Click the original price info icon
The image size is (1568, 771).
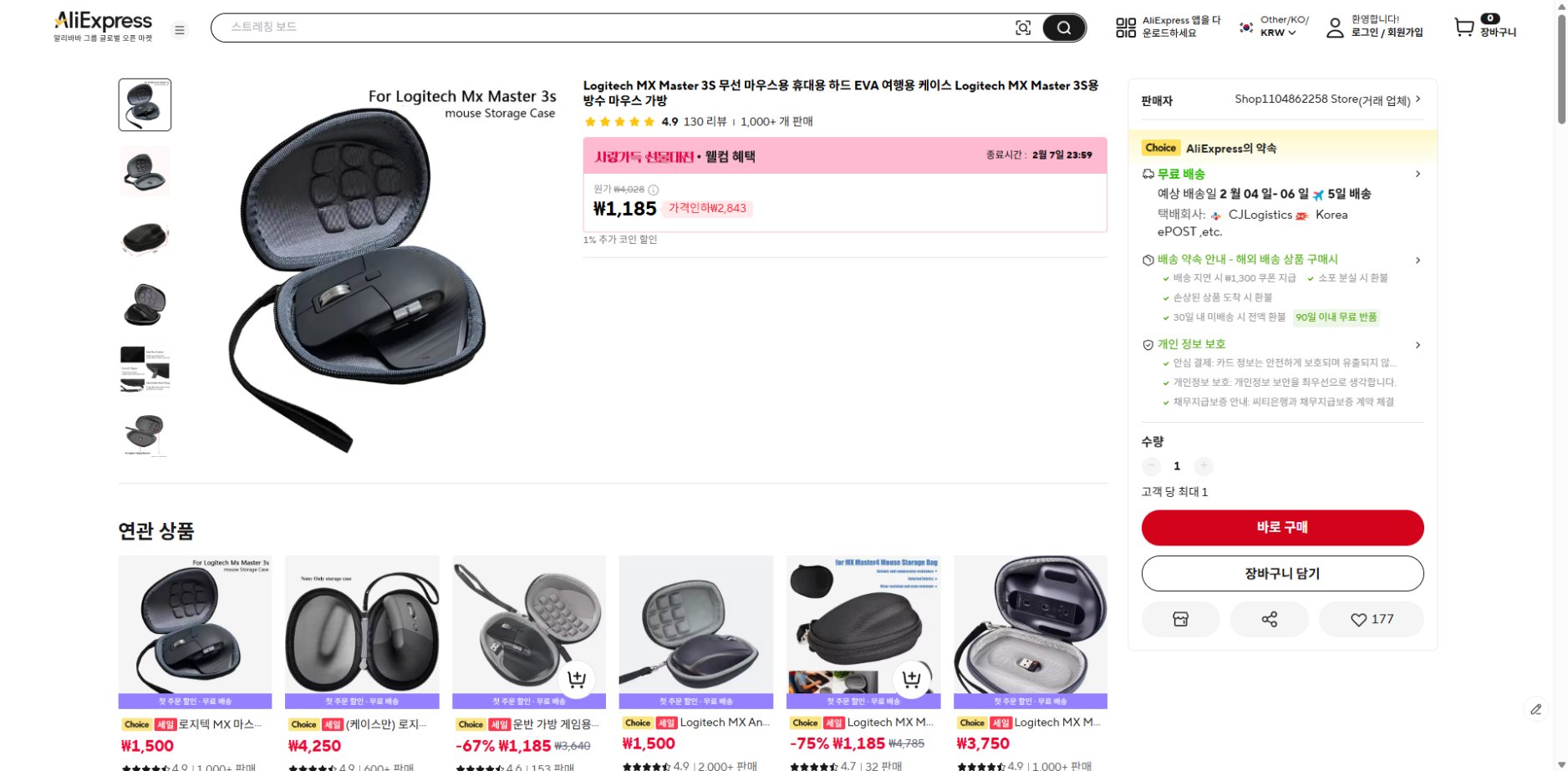point(654,190)
